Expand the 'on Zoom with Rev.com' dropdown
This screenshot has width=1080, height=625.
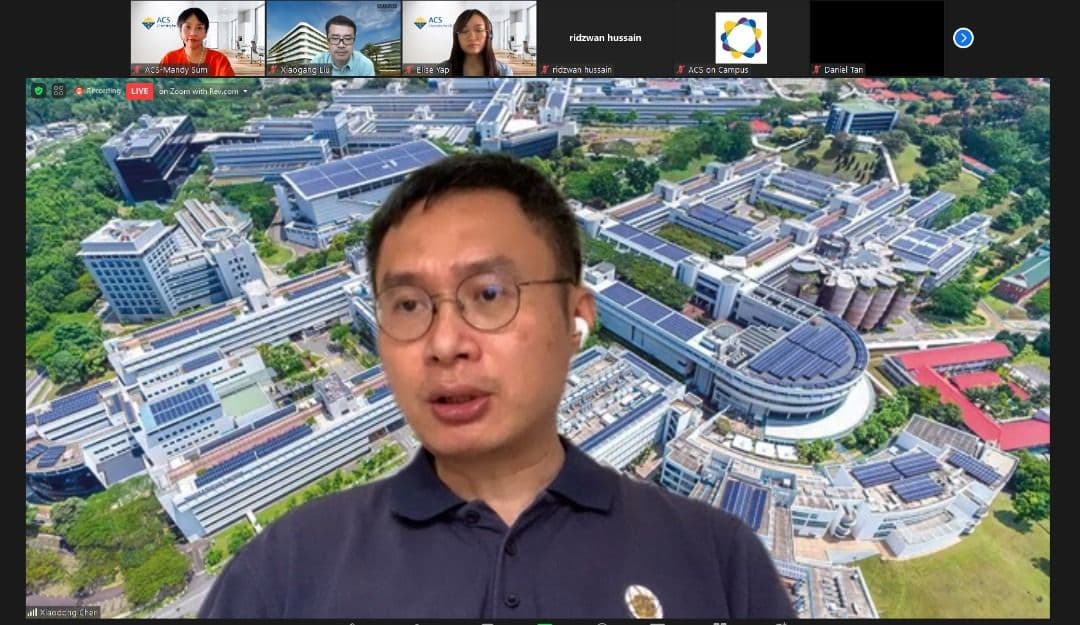coord(246,91)
